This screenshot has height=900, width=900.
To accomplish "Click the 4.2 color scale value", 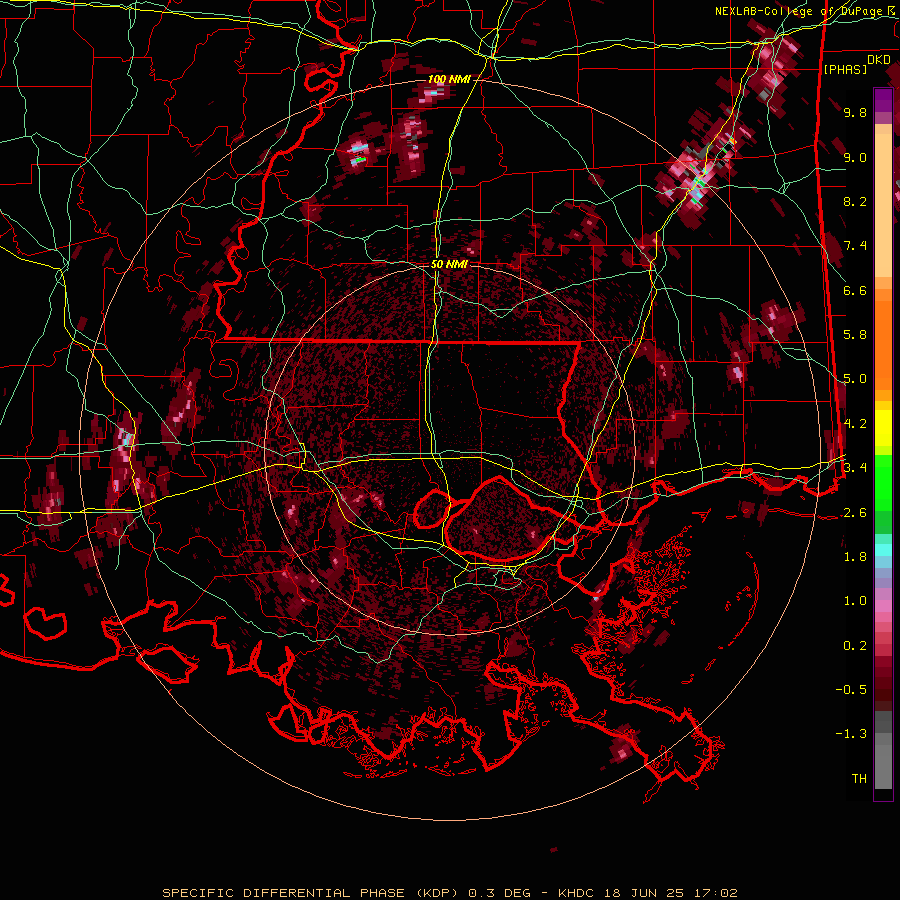I will [855, 424].
